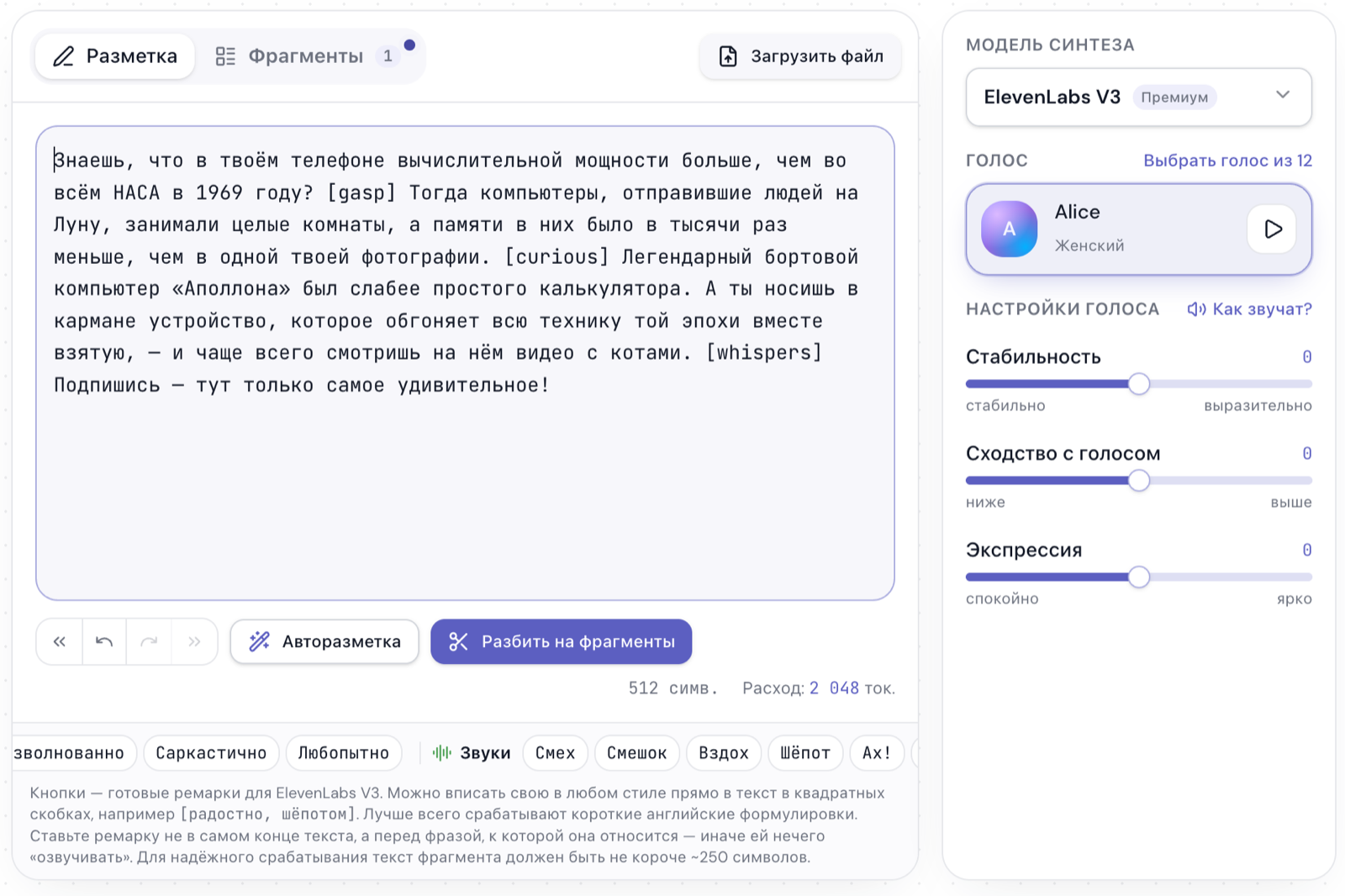The width and height of the screenshot is (1345, 896).
Task: Click the file upload icon
Action: 728,56
